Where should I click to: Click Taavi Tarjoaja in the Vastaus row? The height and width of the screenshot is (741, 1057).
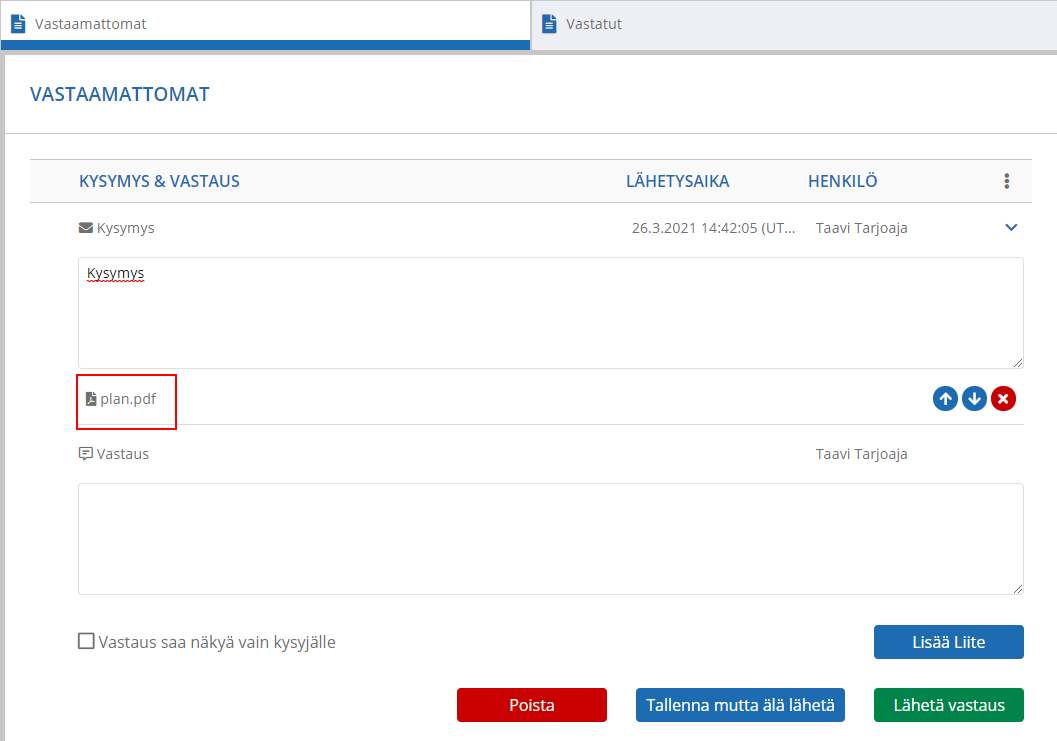862,454
